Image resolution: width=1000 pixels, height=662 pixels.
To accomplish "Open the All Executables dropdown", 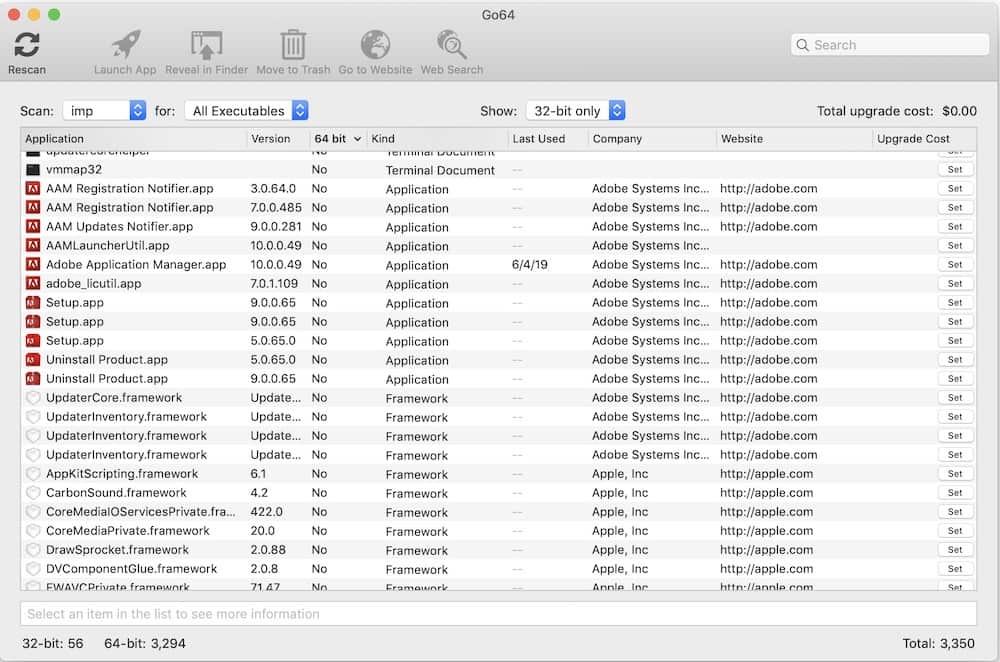I will 247,110.
